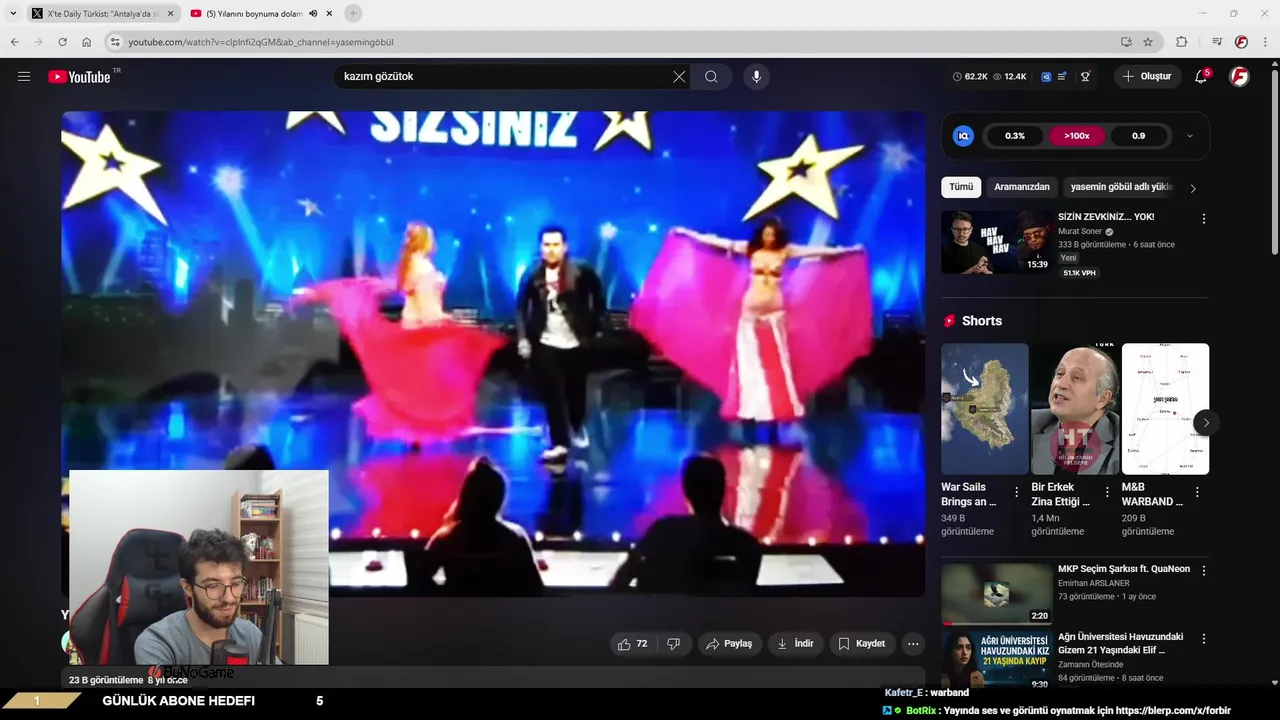This screenshot has width=1280, height=720.
Task: Select the Tümü filter chip
Action: (961, 187)
